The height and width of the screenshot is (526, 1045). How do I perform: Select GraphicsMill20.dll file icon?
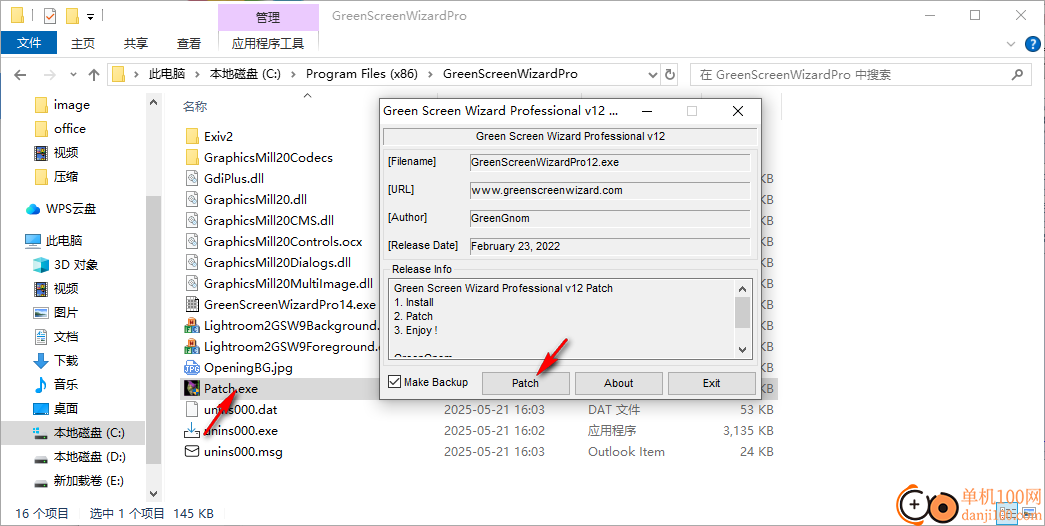192,199
